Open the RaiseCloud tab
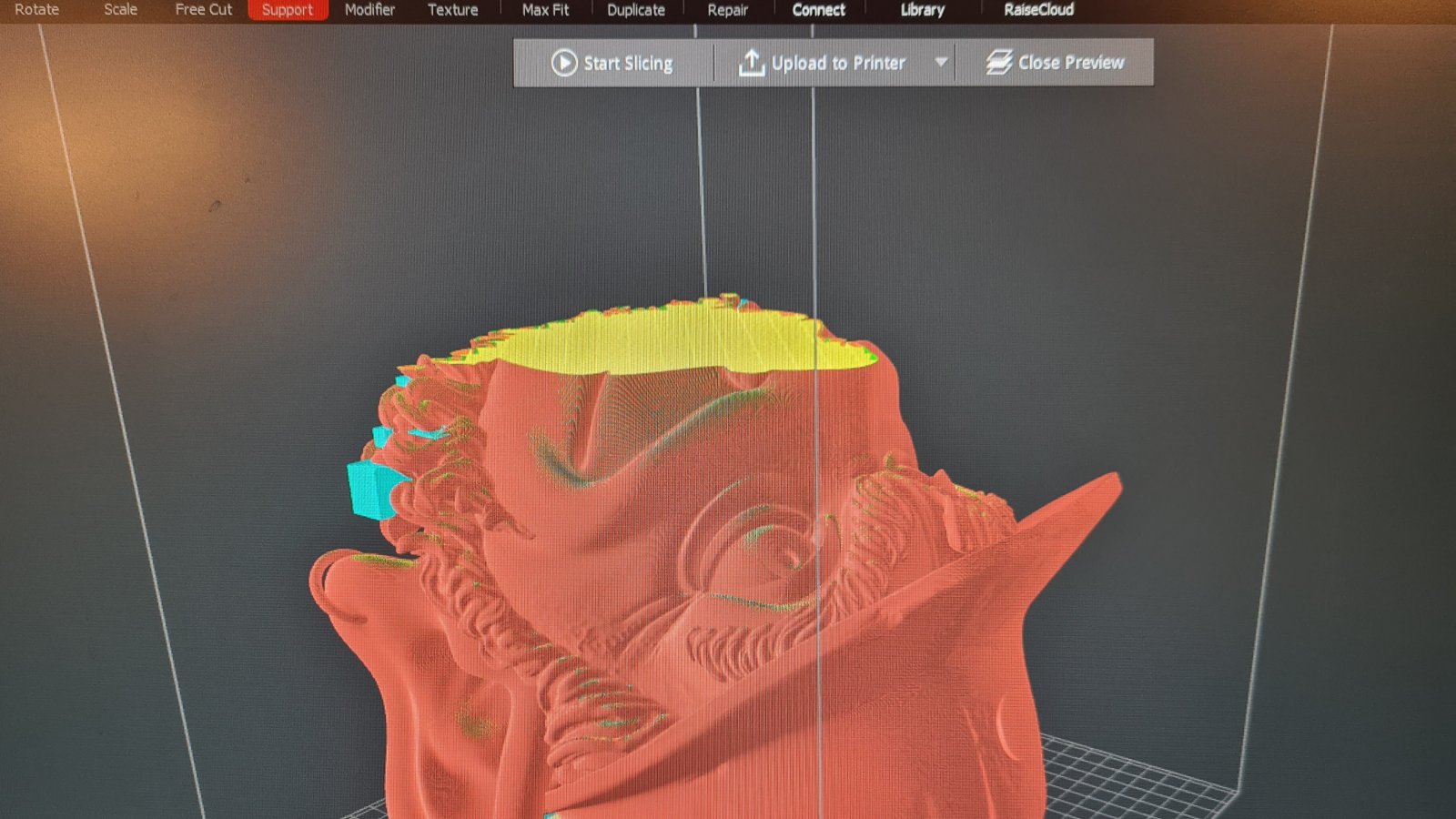The image size is (1456, 819). click(x=1038, y=10)
